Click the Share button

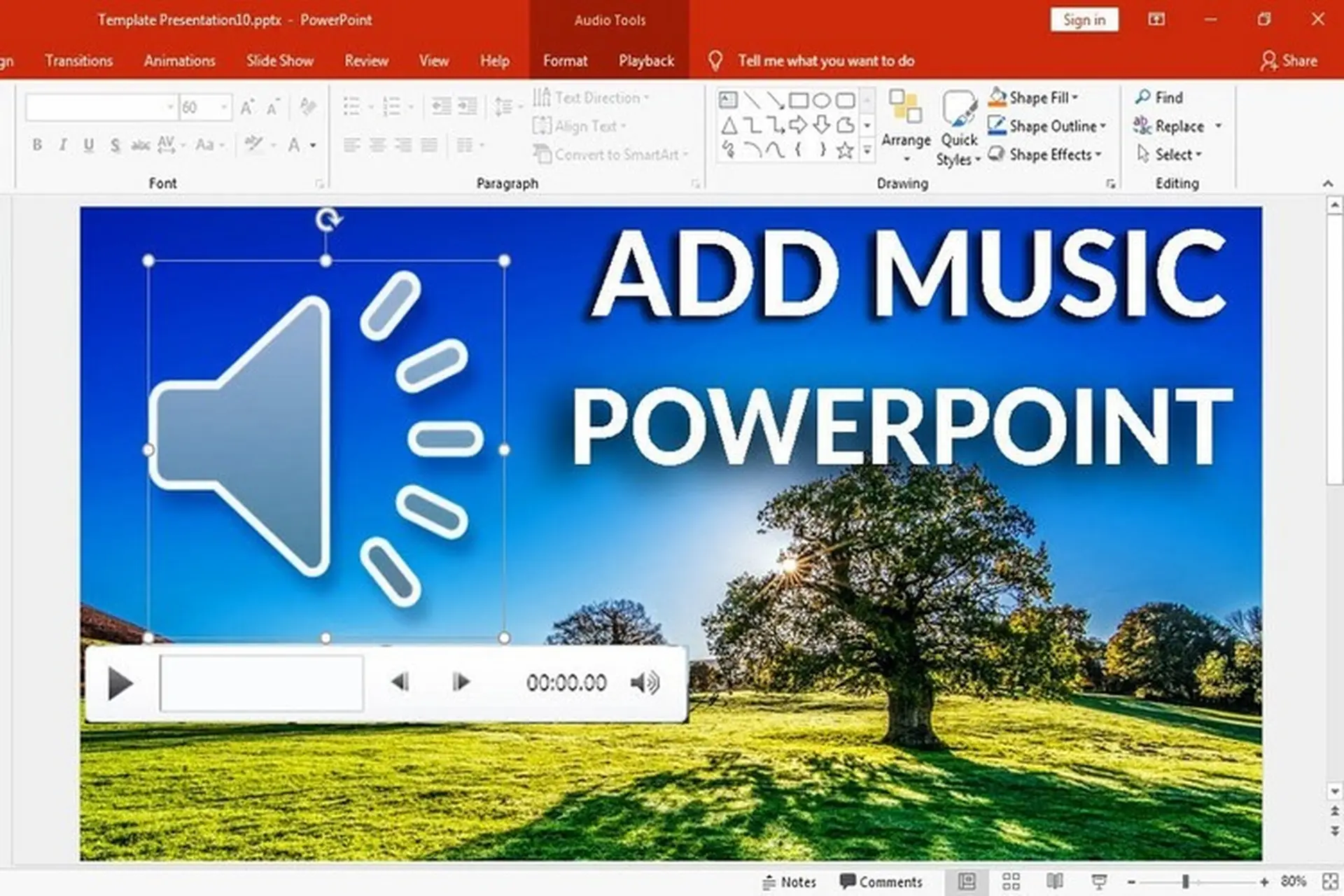pyautogui.click(x=1290, y=61)
